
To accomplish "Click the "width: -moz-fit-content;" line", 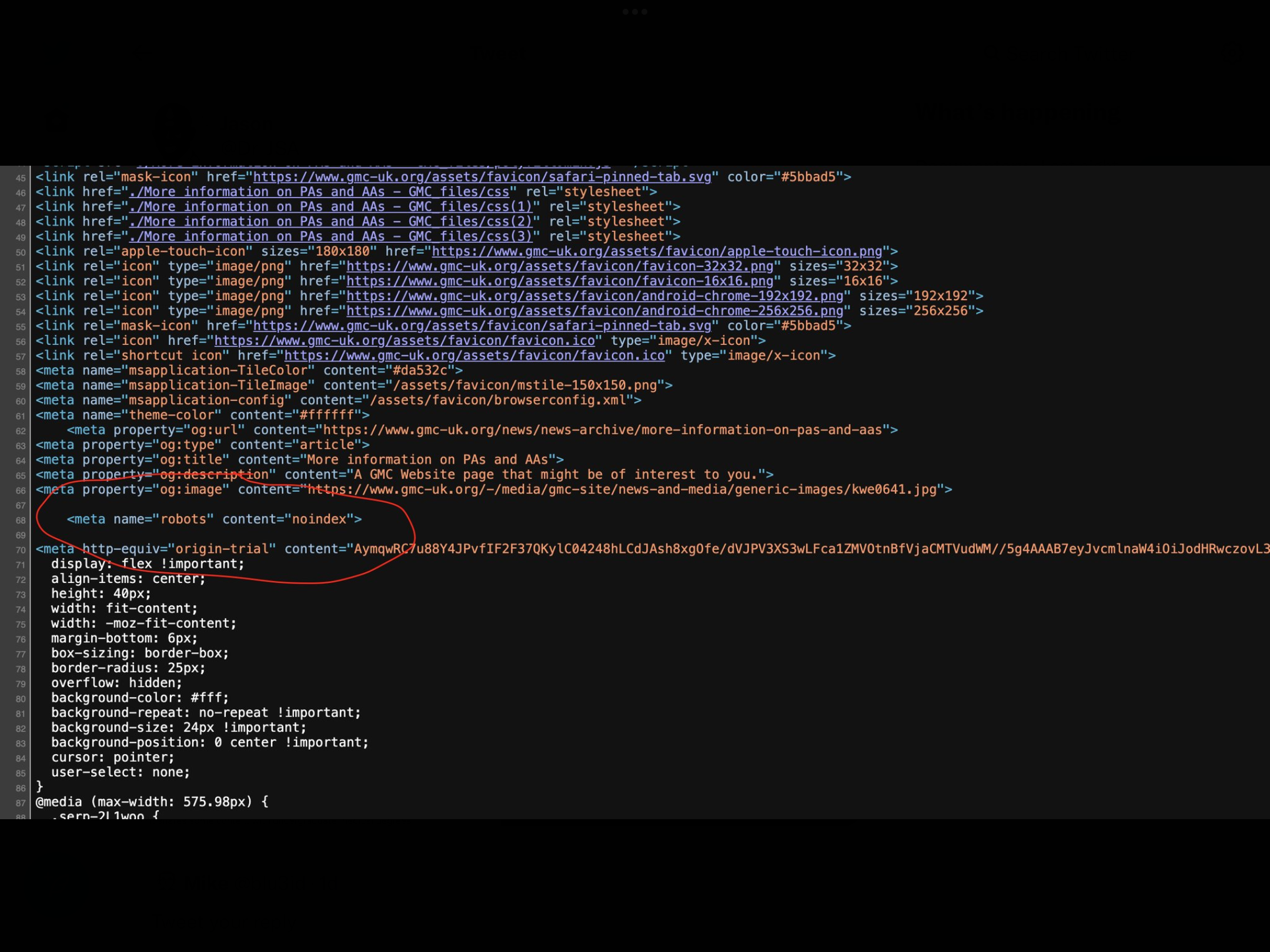I will click(143, 624).
